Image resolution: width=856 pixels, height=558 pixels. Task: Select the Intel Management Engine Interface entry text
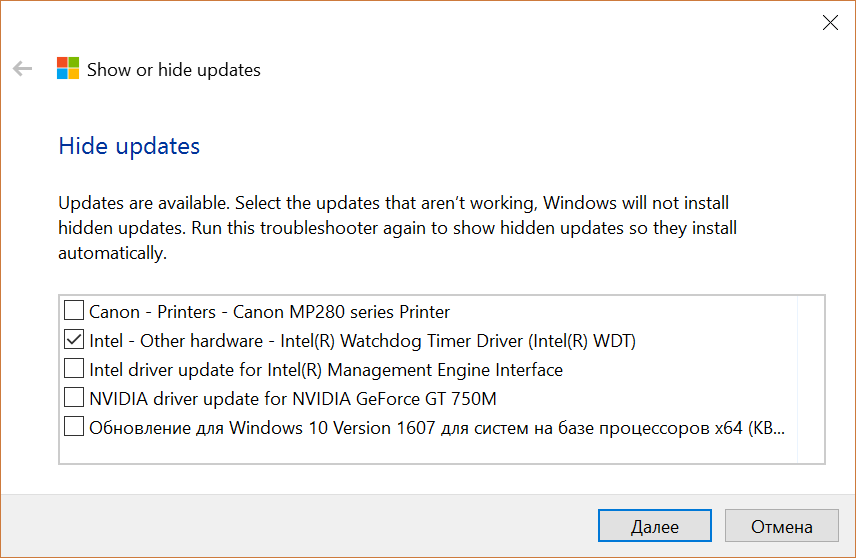(325, 370)
